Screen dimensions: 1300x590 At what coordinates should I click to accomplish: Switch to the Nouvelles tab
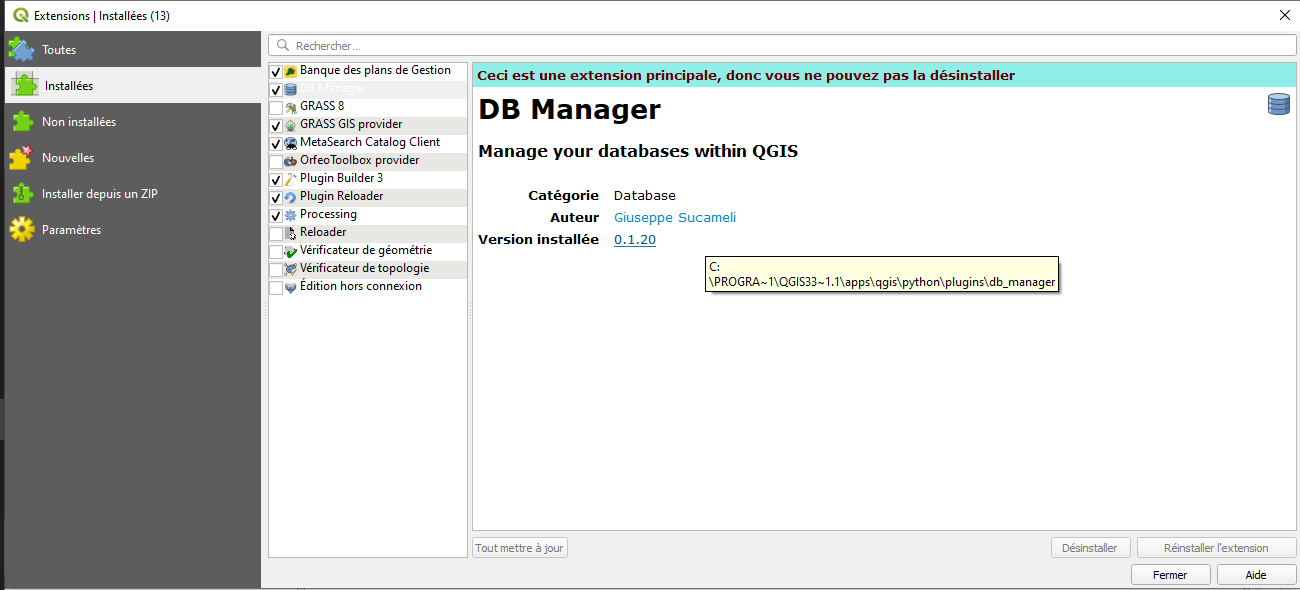coord(68,158)
